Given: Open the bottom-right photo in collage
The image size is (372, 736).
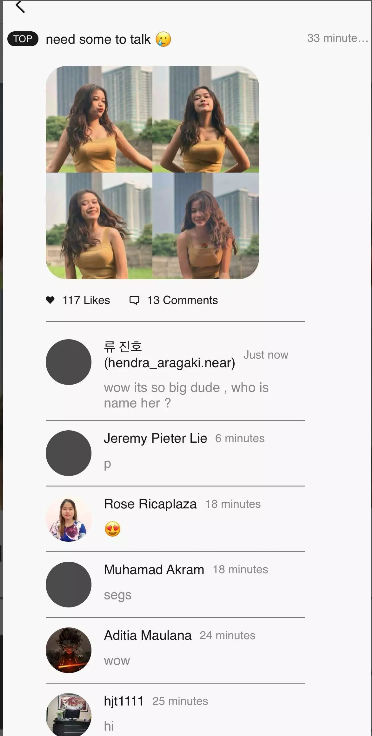Looking at the screenshot, I should click(205, 226).
